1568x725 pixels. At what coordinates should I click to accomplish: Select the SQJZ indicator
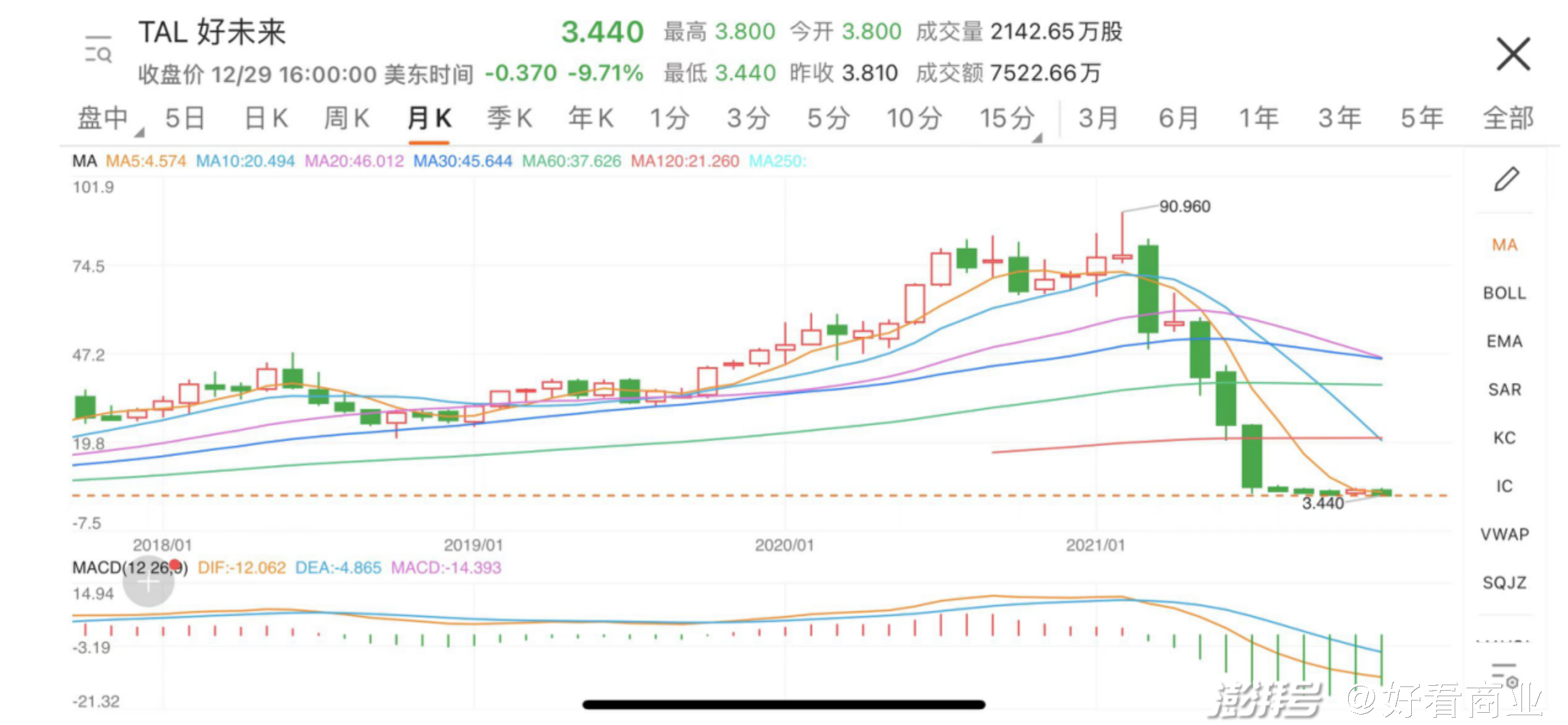(1504, 582)
